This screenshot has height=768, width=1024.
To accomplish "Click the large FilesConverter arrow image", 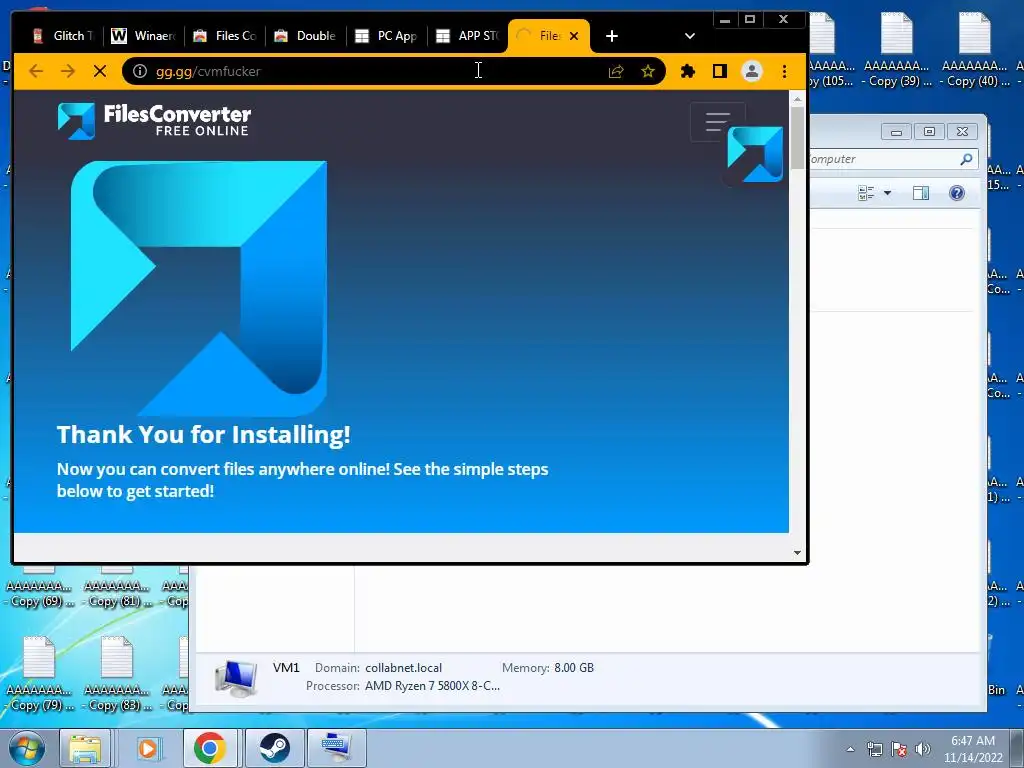I will (x=199, y=288).
